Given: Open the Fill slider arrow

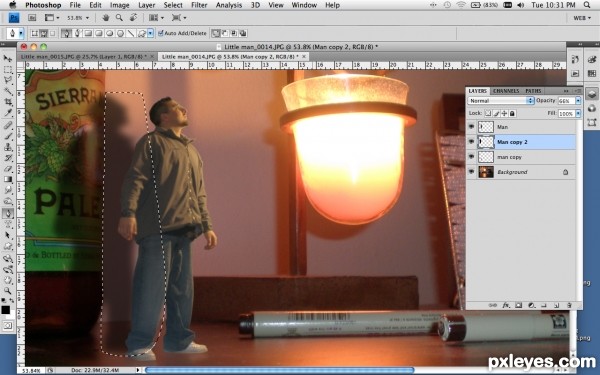Looking at the screenshot, I should 578,114.
